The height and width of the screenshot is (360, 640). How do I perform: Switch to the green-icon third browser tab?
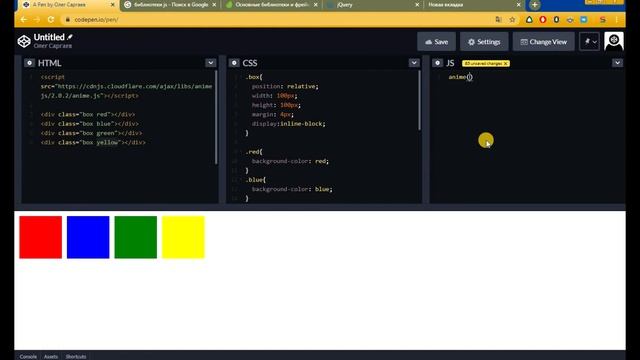(x=272, y=5)
